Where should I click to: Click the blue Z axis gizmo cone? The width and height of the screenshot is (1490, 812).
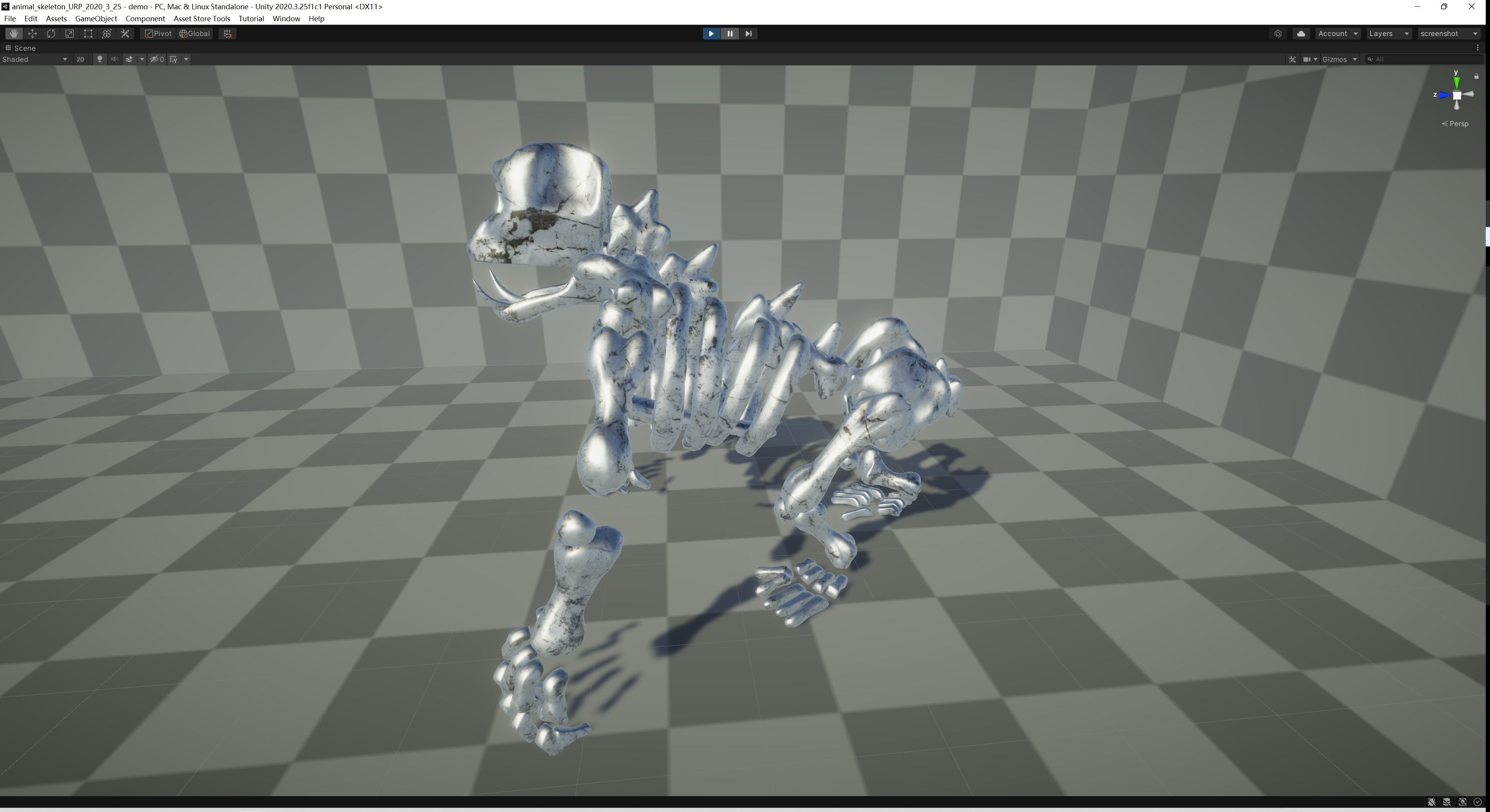[x=1444, y=95]
